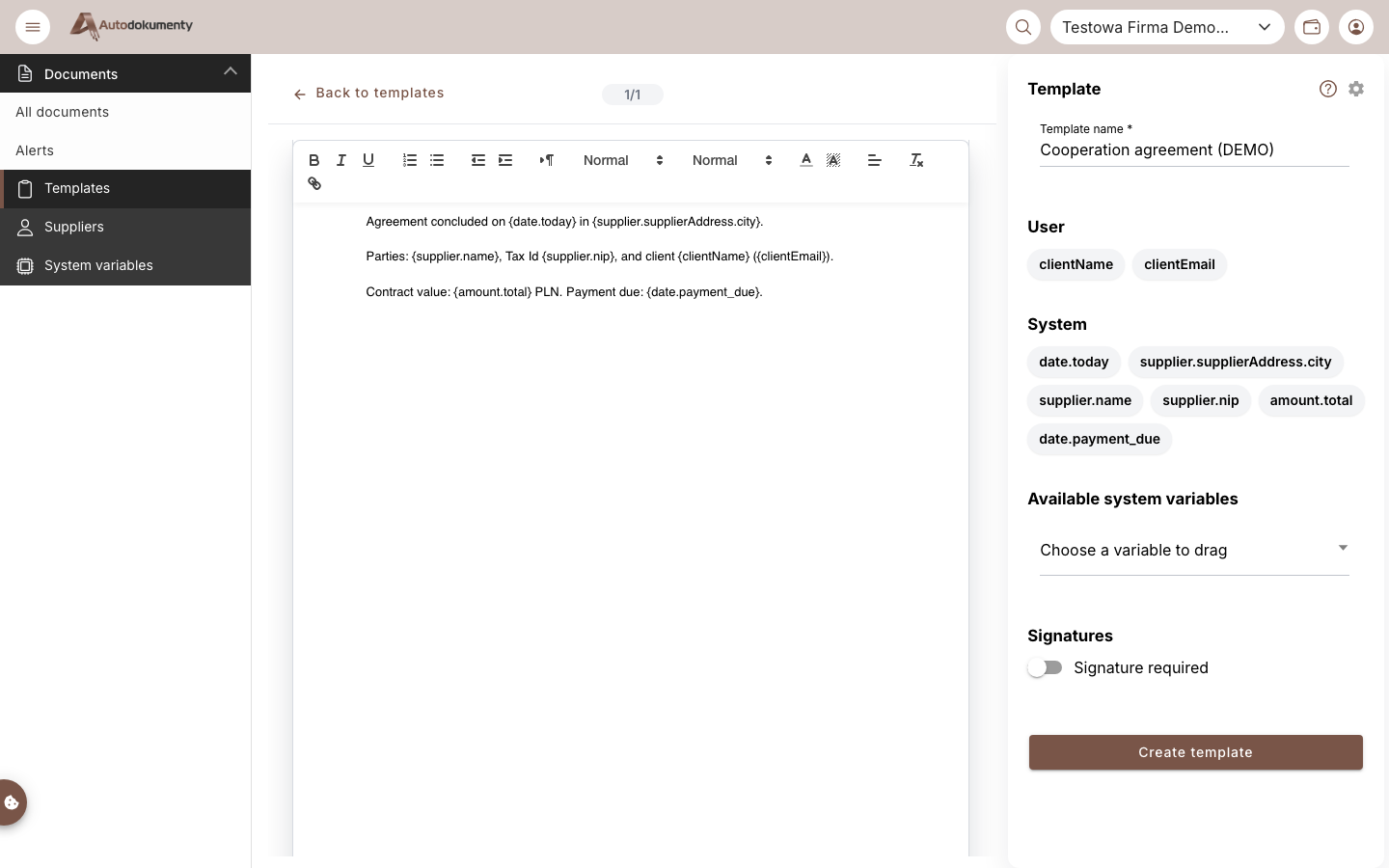Screen dimensions: 1389x868
Task: Open Choose a variable to drag dropdown
Action: pos(1194,550)
